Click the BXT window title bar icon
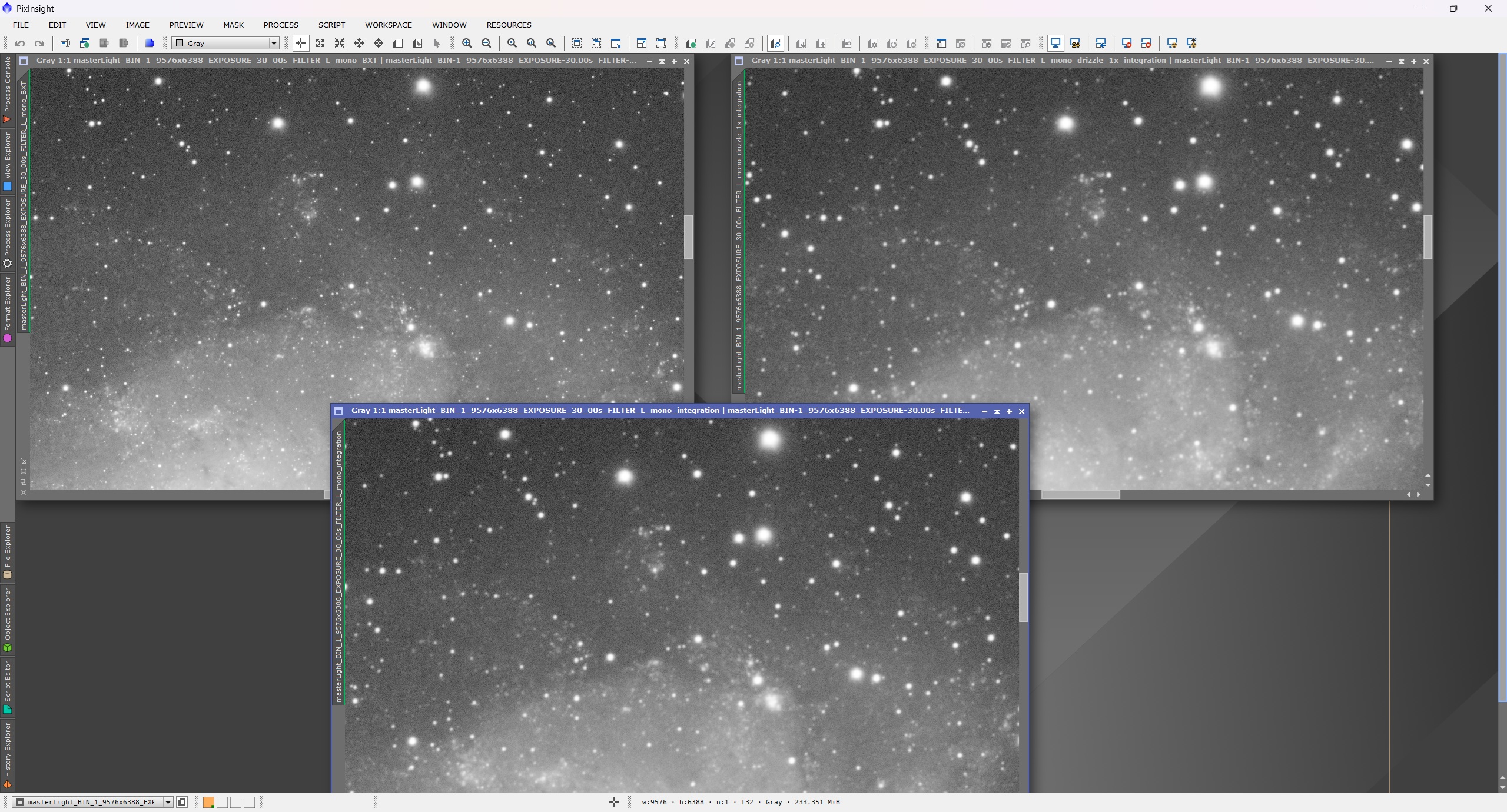 [24, 61]
